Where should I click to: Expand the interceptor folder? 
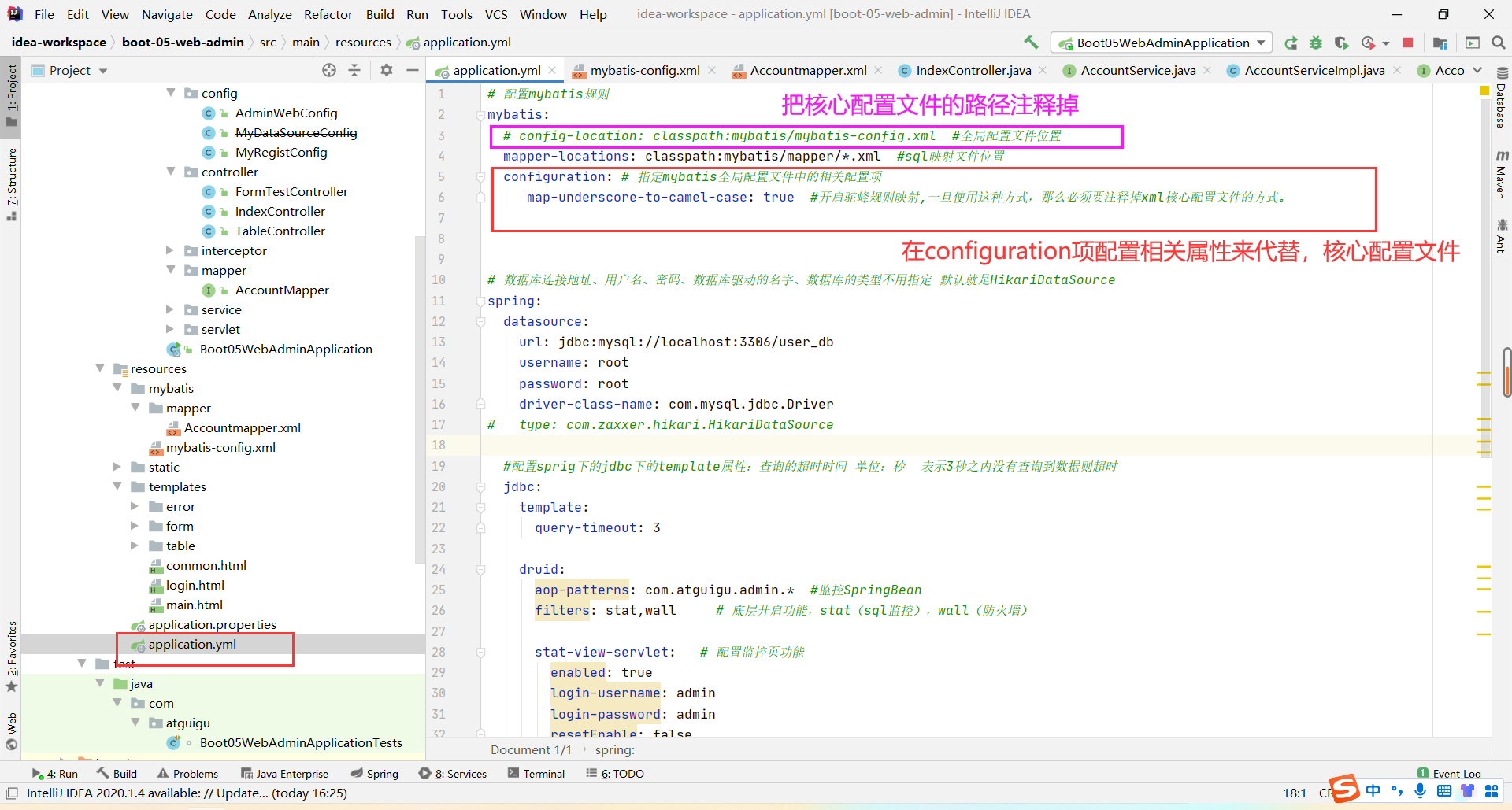(x=170, y=250)
